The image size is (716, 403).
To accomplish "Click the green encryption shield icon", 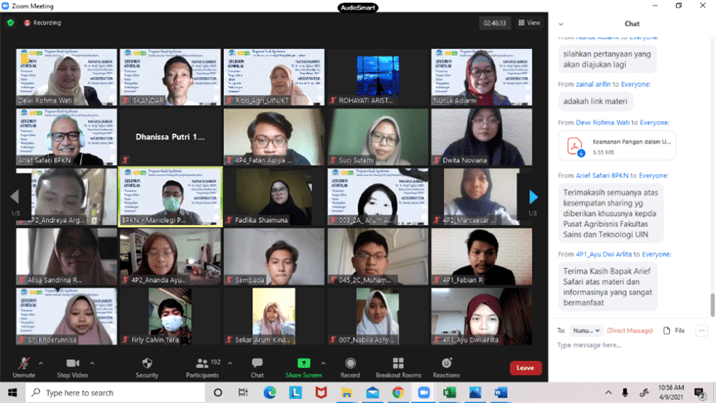I will point(11,22).
